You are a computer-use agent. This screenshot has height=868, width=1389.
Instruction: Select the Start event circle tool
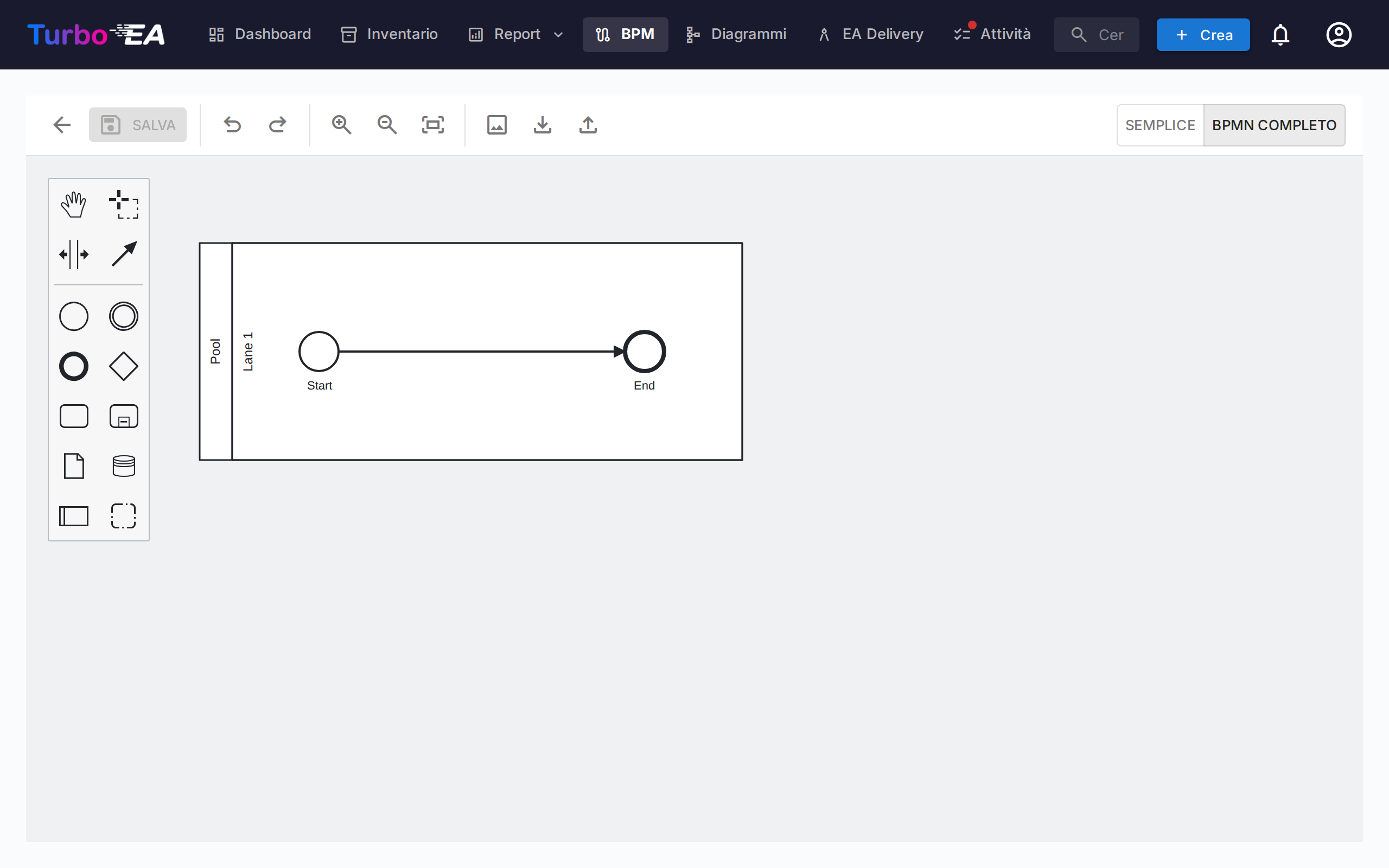click(x=73, y=316)
